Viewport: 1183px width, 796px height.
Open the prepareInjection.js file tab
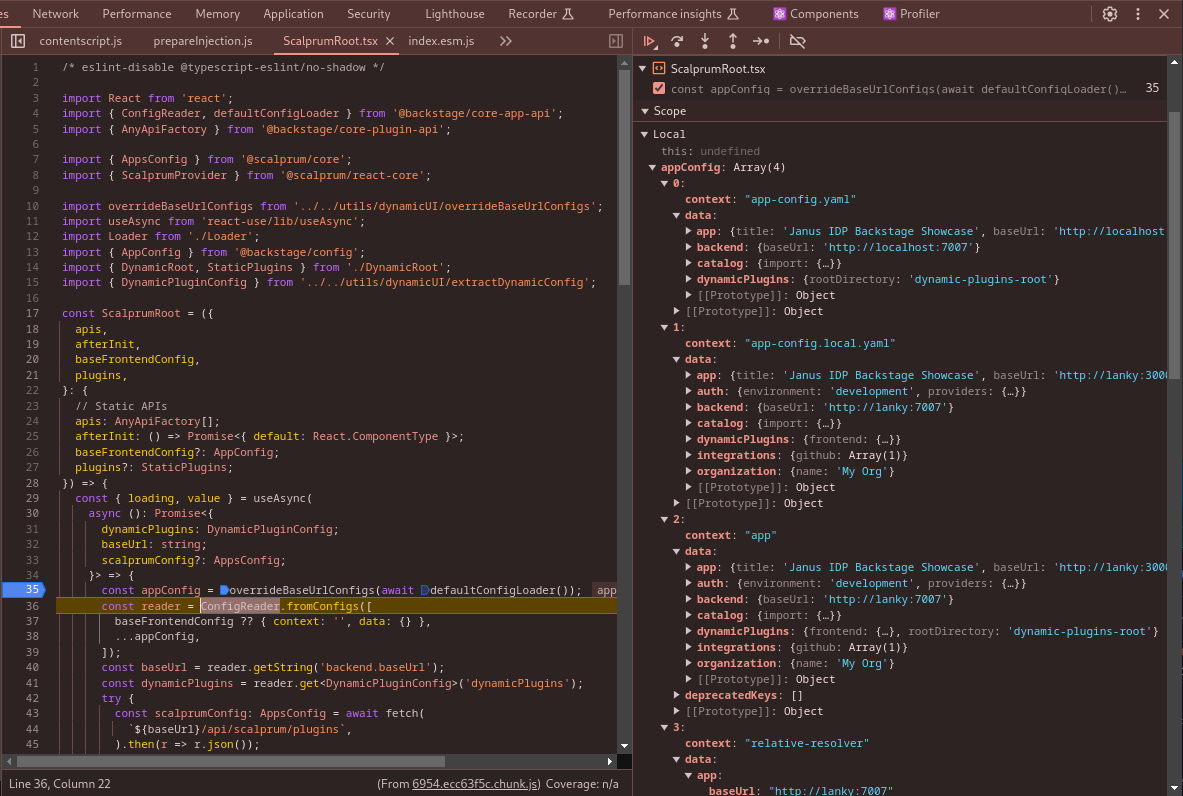click(x=203, y=41)
